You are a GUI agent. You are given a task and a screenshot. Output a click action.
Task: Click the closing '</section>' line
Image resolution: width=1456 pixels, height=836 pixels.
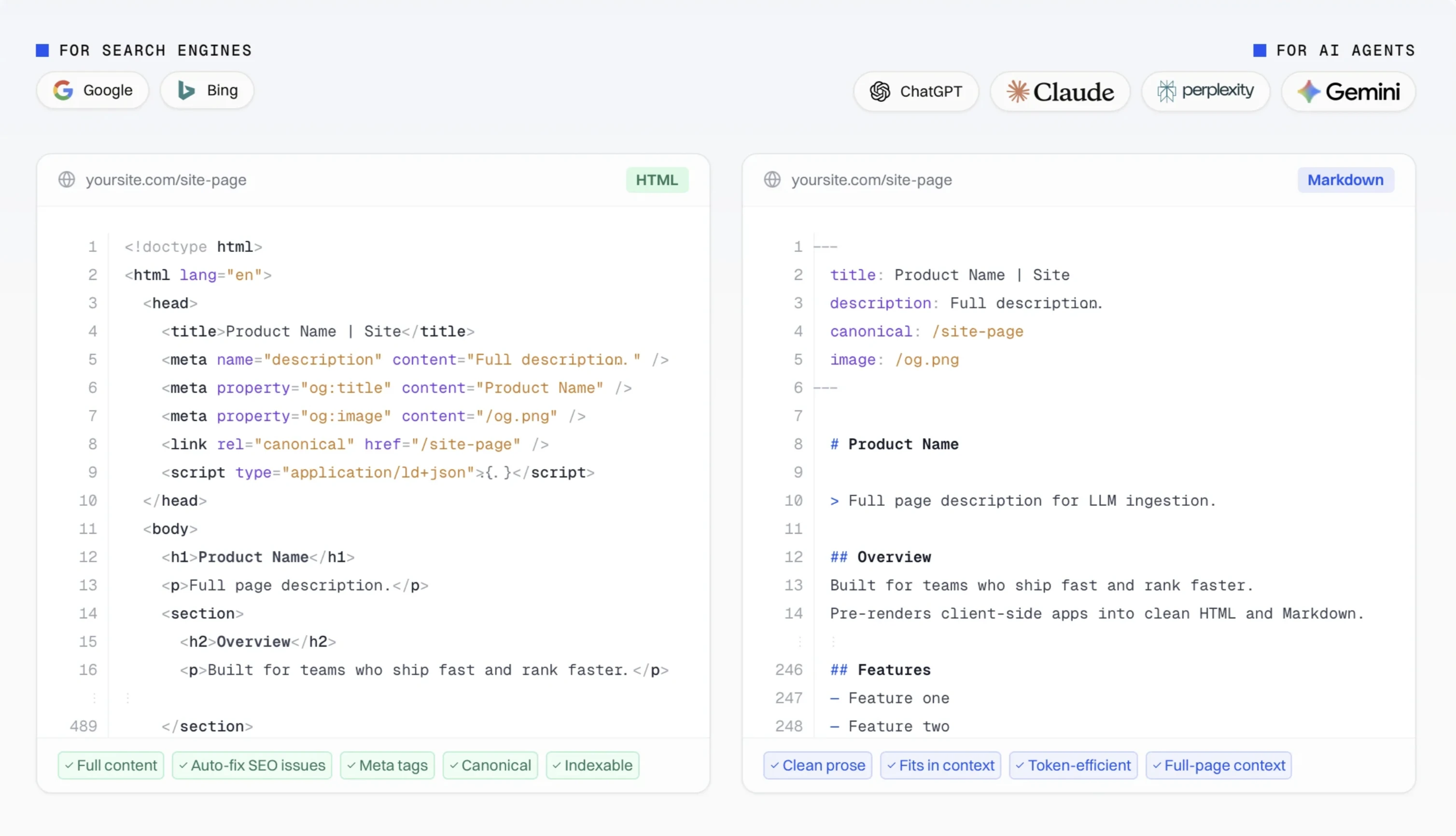click(207, 726)
